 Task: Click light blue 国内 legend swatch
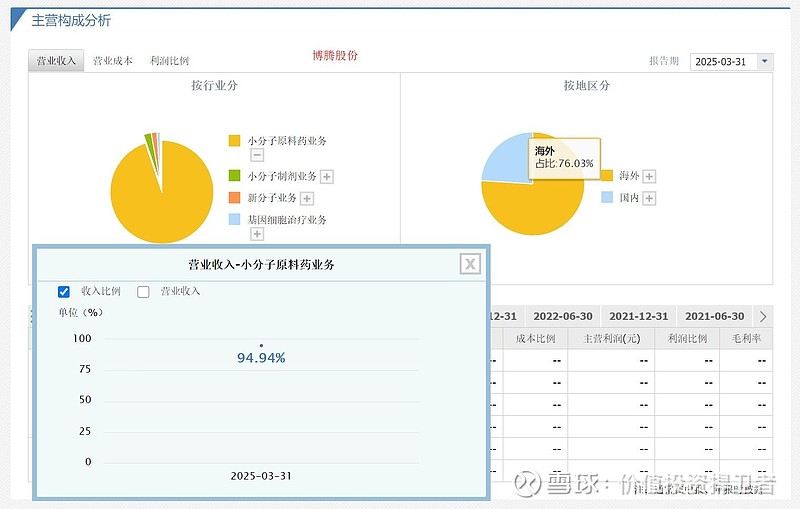tap(607, 197)
